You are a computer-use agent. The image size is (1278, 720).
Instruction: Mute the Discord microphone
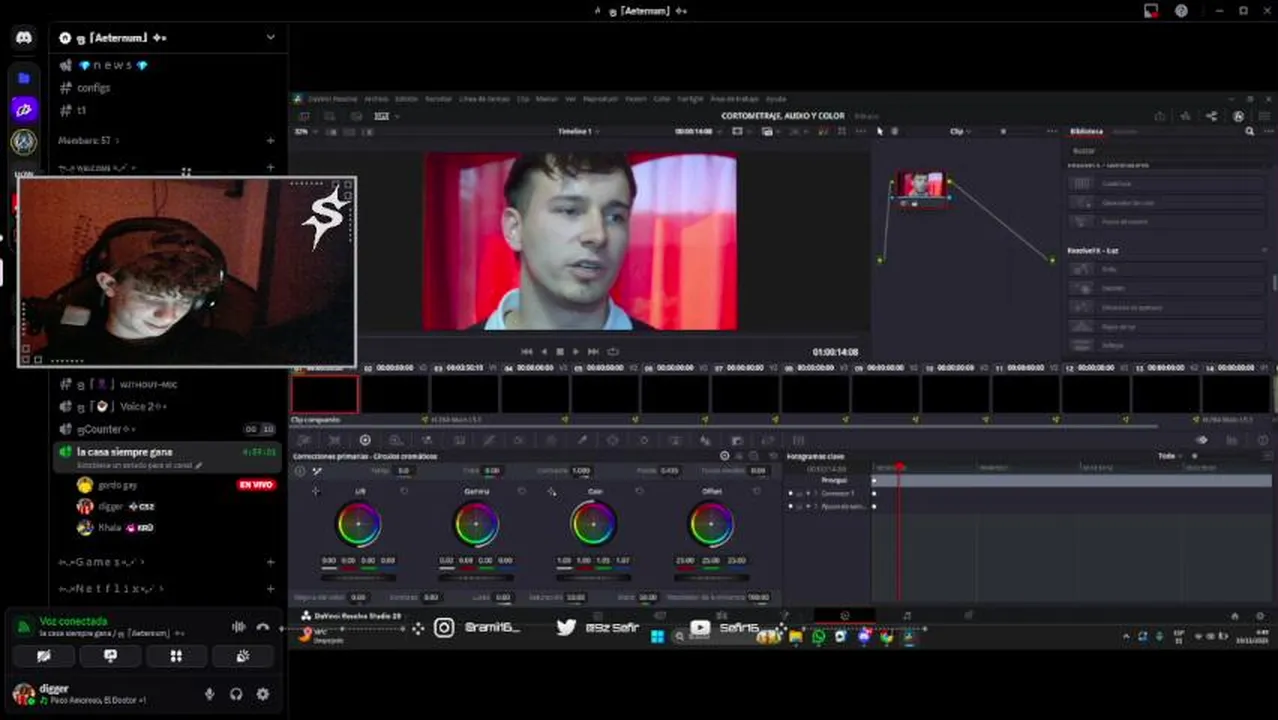click(209, 694)
